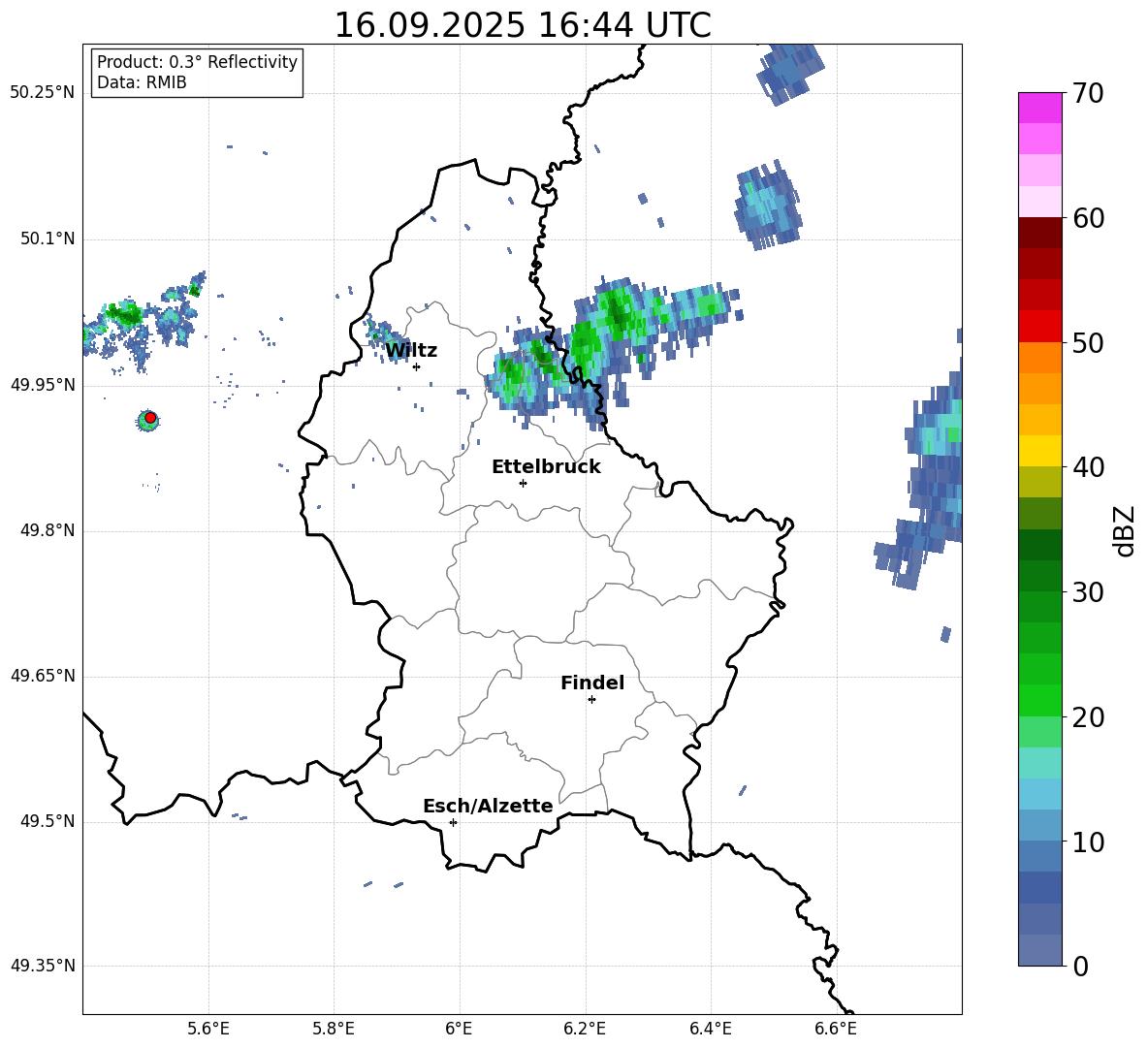This screenshot has height=1048, width=1148.
Task: Pick the magenta swatch at colorbar top
Action: point(1039,109)
